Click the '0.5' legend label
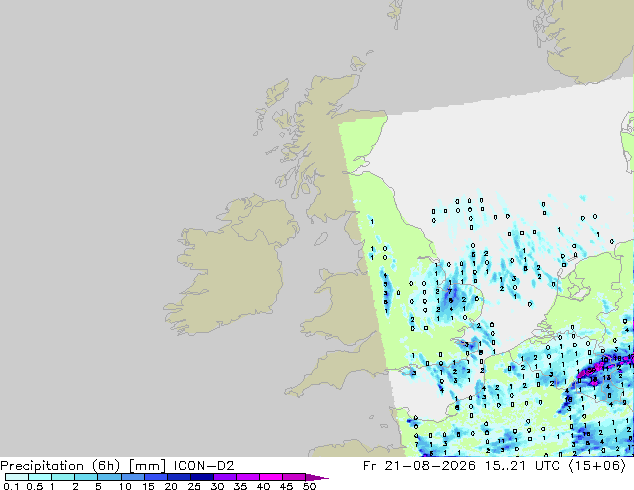This screenshot has width=634, height=490. (35, 486)
